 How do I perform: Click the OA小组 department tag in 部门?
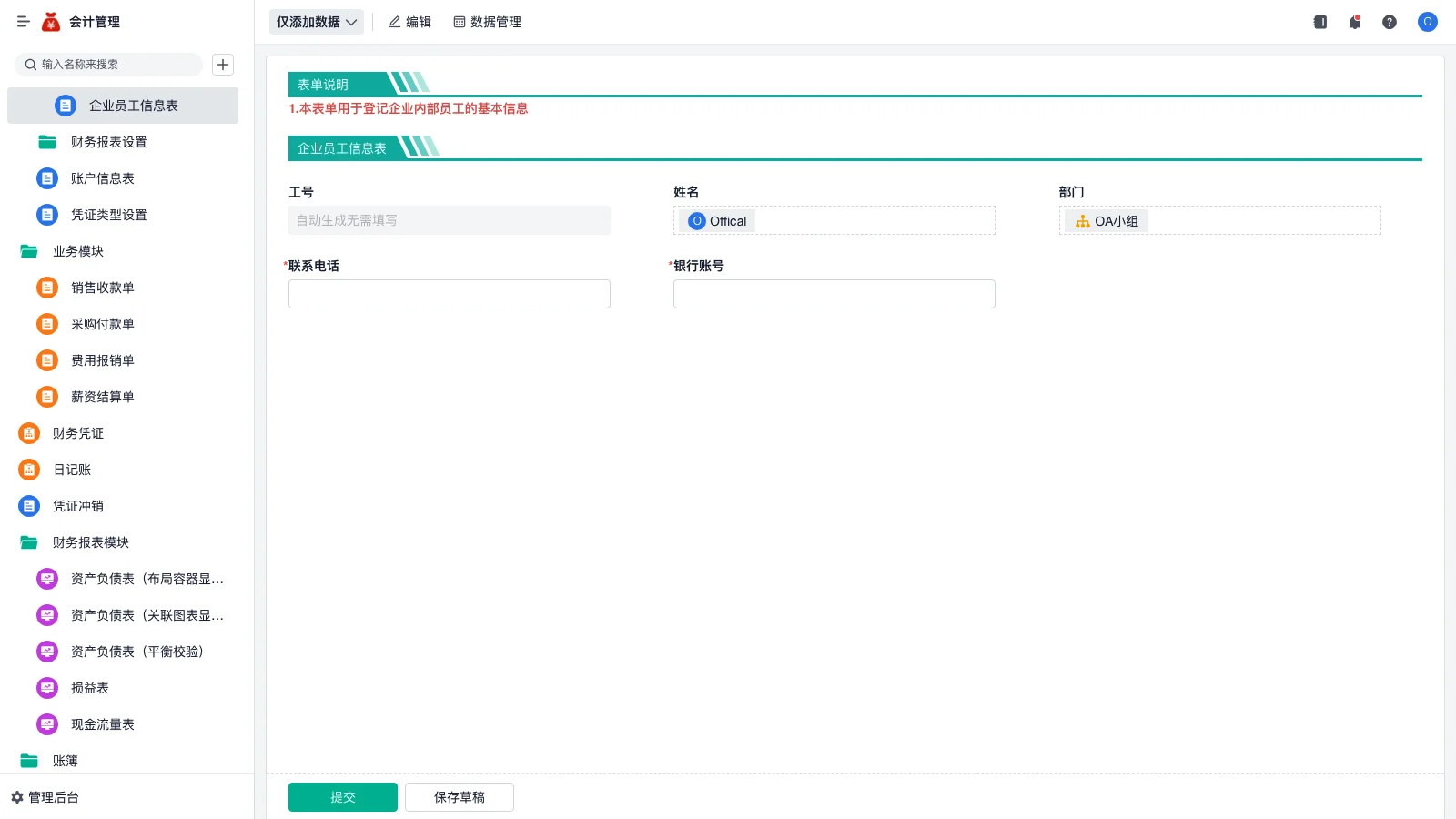(1107, 221)
